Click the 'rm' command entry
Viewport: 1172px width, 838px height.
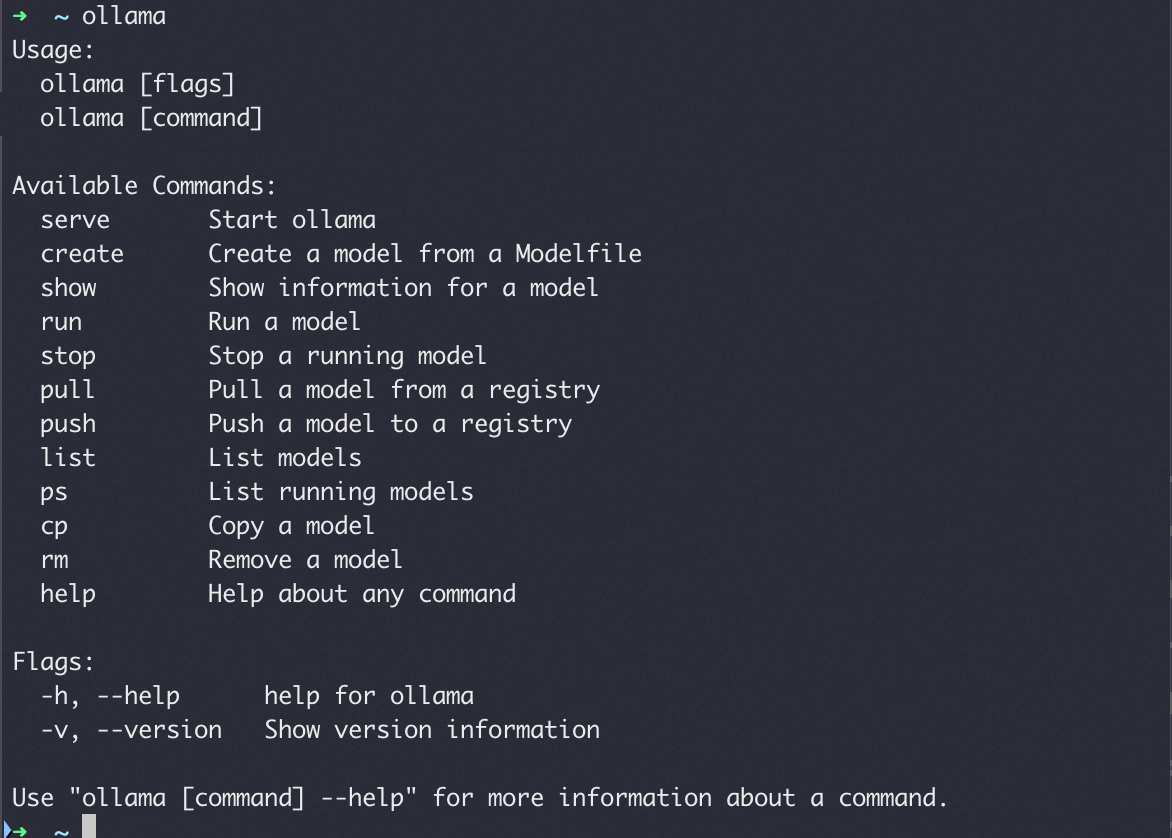point(54,560)
